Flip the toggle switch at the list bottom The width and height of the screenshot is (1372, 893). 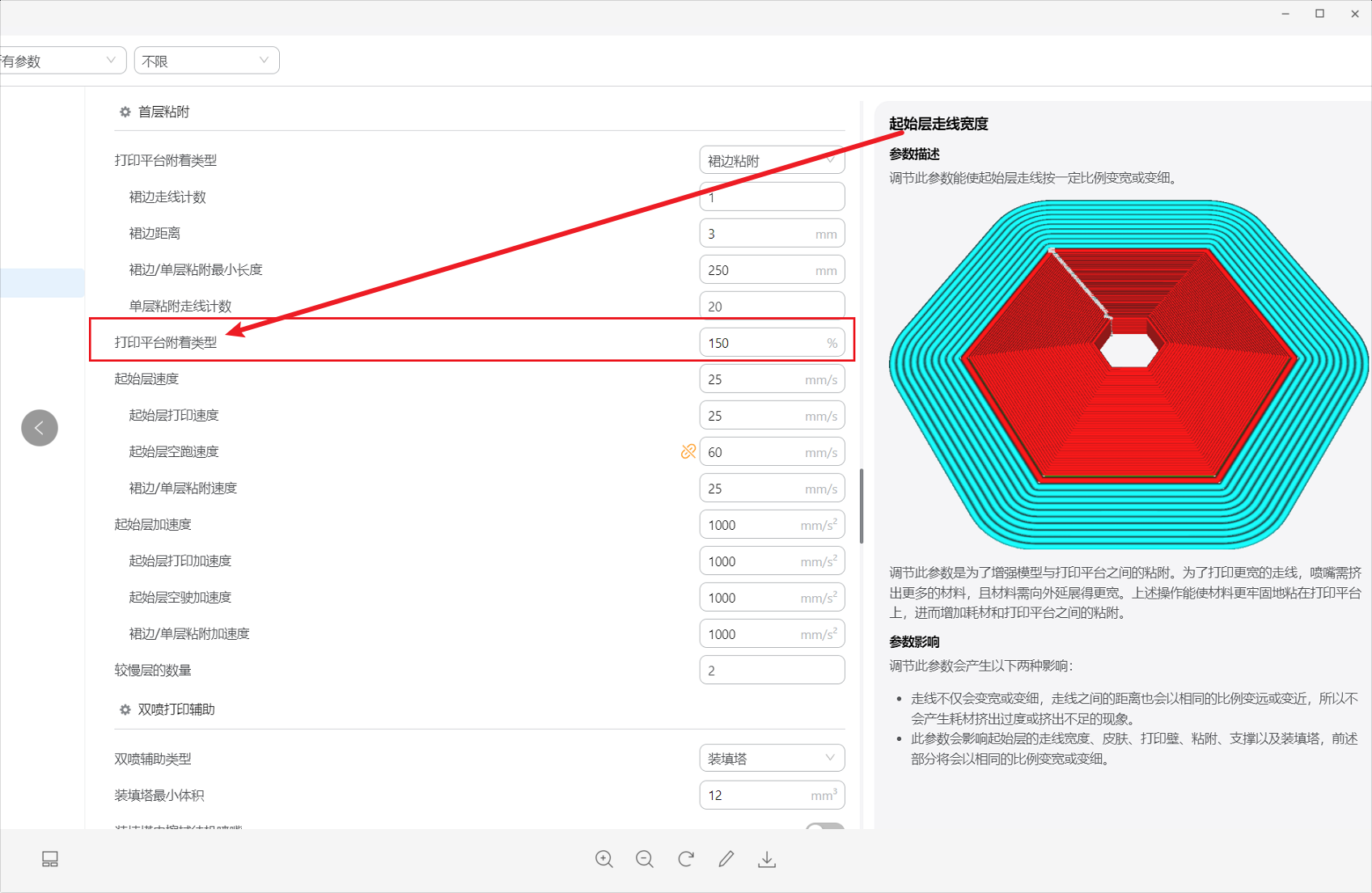tap(825, 831)
